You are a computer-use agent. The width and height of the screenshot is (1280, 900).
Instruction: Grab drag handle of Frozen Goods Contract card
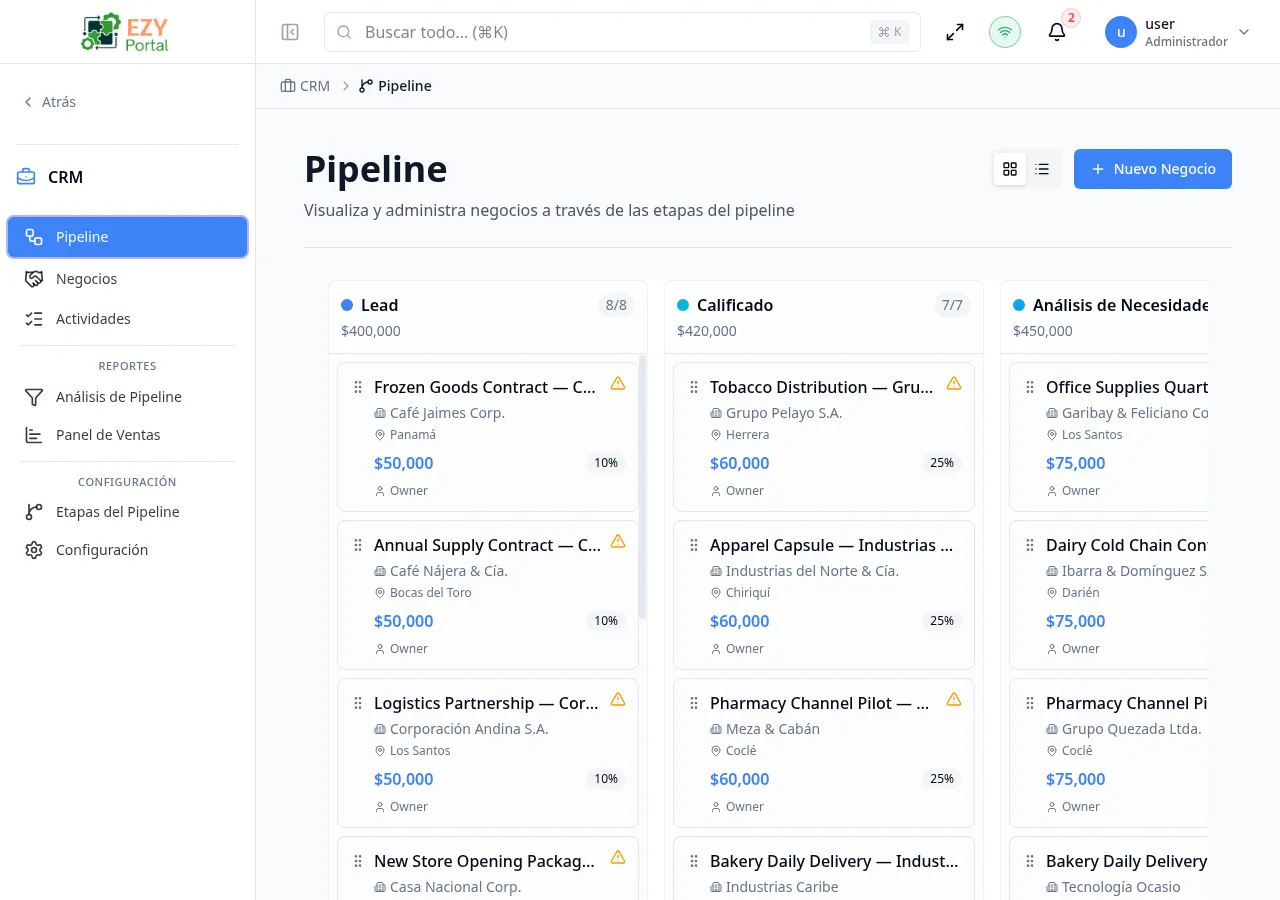[x=358, y=387]
